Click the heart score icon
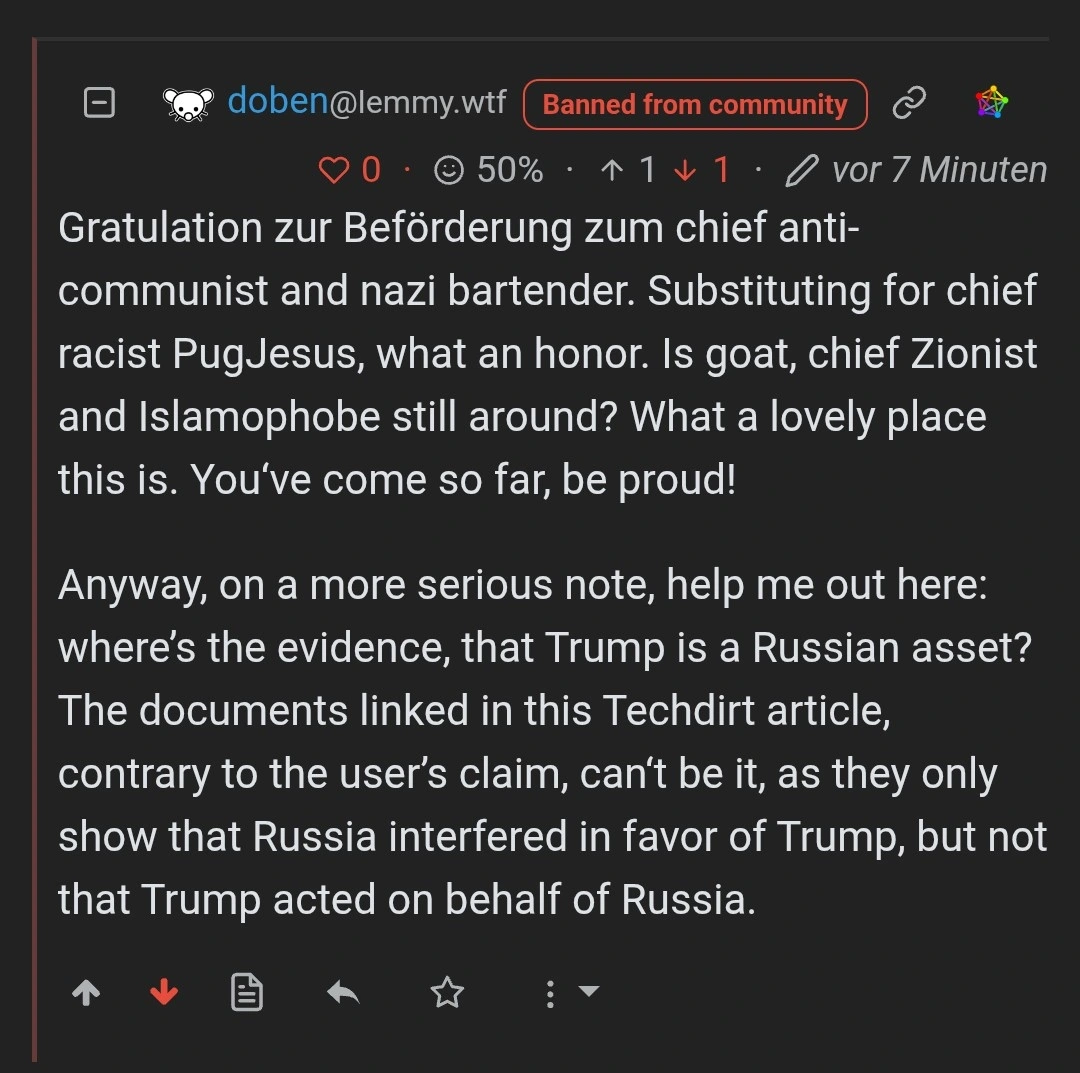The width and height of the screenshot is (1080, 1073). click(333, 169)
